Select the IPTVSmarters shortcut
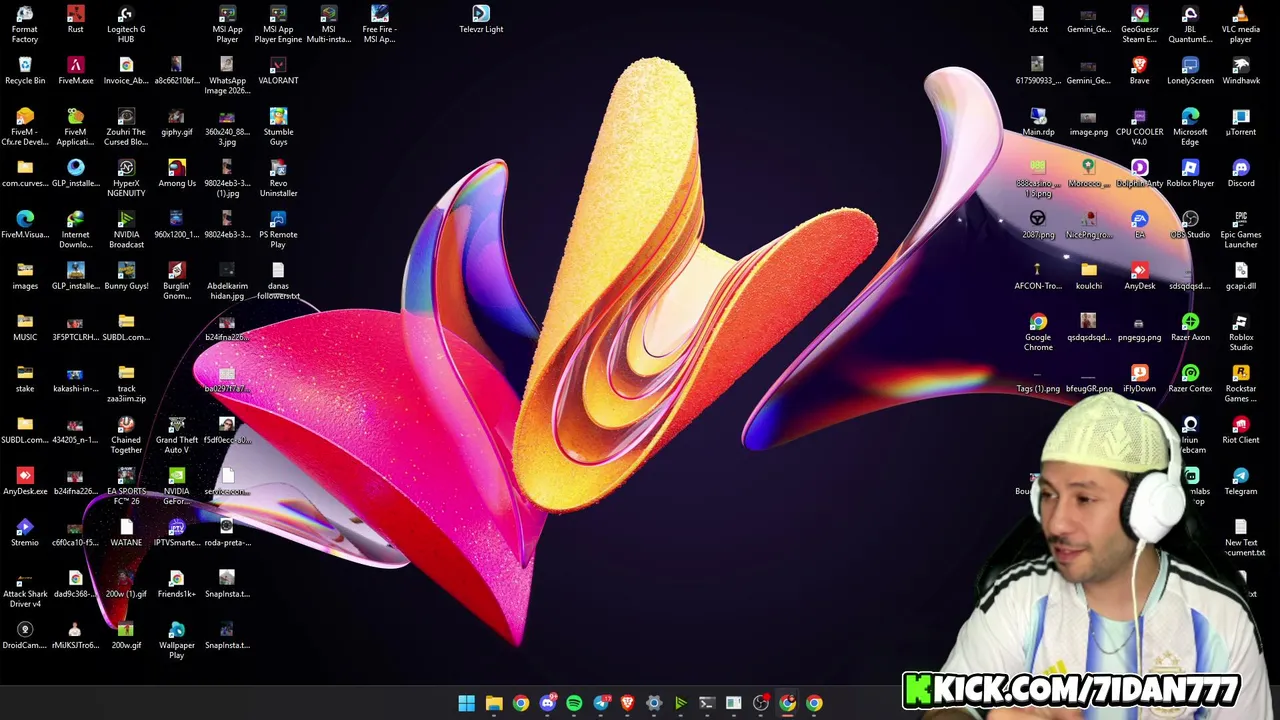The height and width of the screenshot is (720, 1280). (x=177, y=532)
